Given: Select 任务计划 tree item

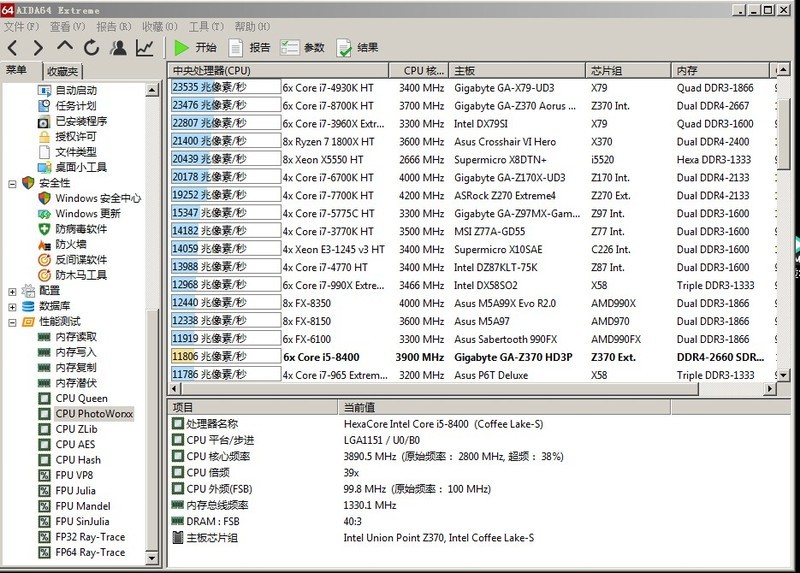Looking at the screenshot, I should 67,106.
